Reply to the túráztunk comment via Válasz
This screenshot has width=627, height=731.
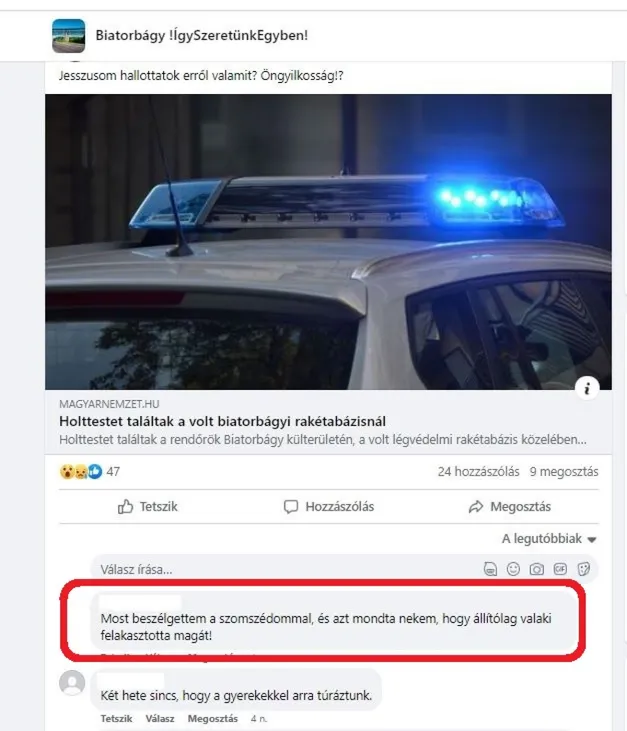click(x=160, y=718)
